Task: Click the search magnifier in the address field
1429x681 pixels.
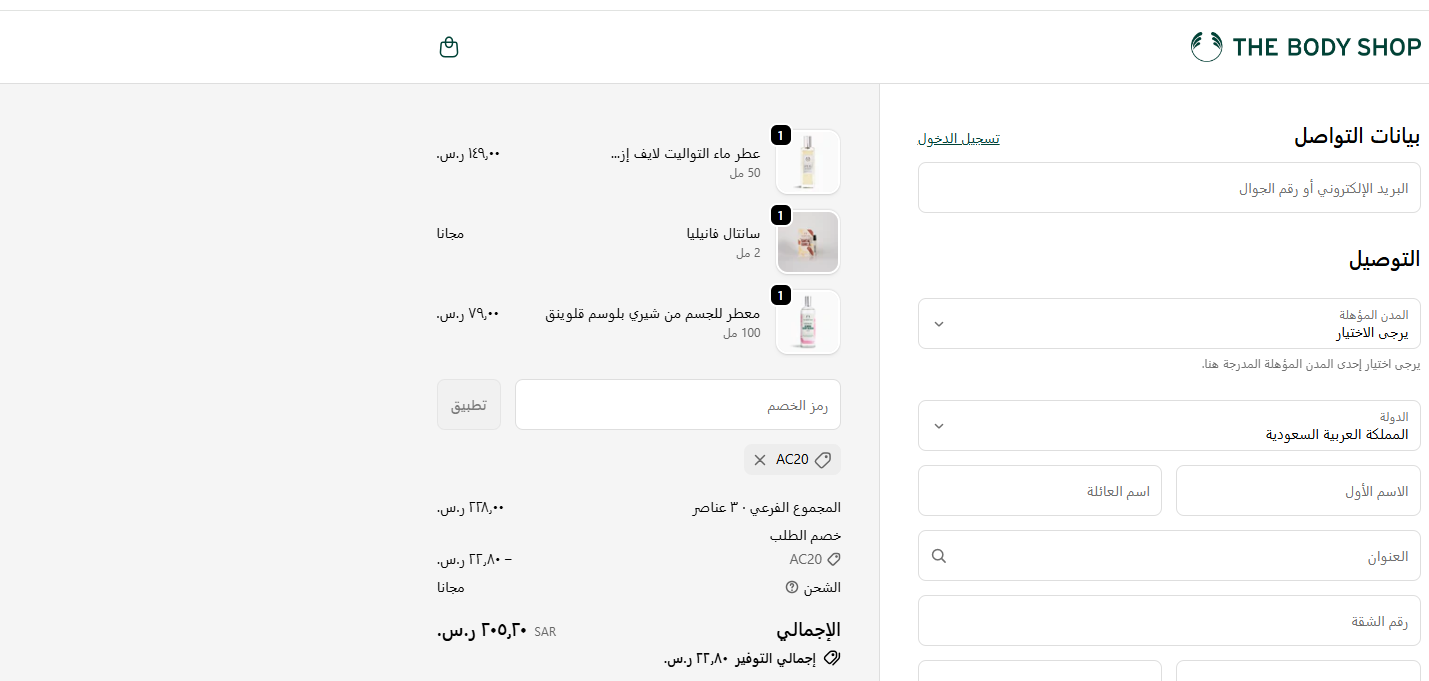Action: pyautogui.click(x=938, y=556)
